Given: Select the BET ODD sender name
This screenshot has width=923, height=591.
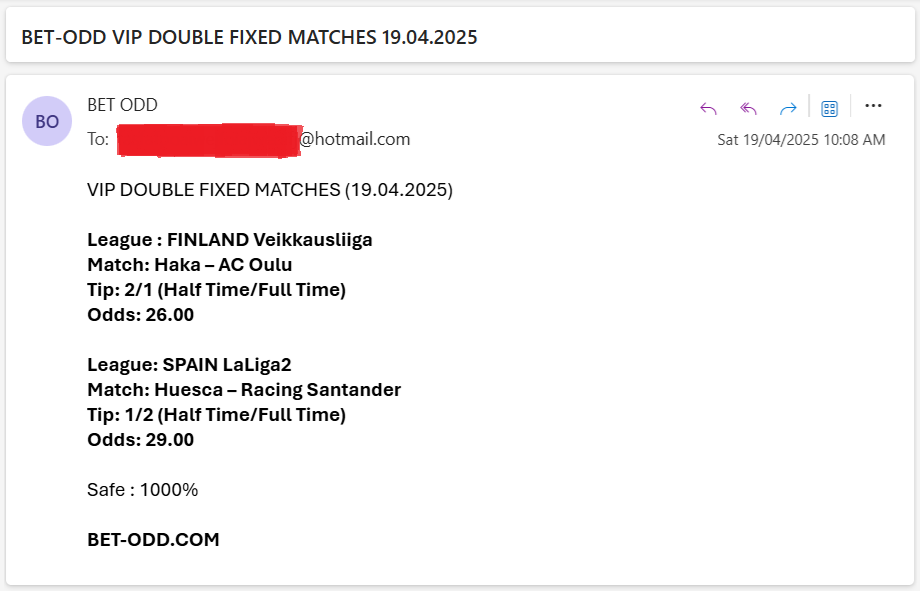Looking at the screenshot, I should (122, 105).
